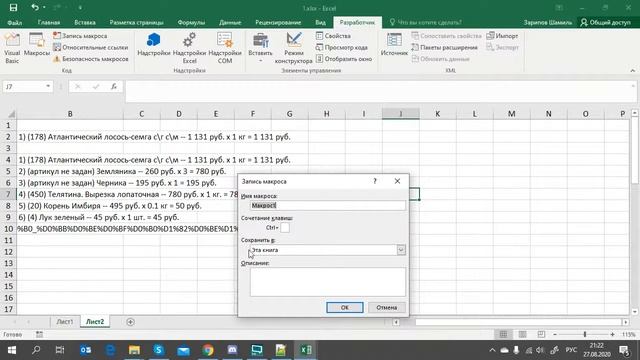Click the Select All corner triangle
The height and width of the screenshot is (360, 640).
point(11,114)
